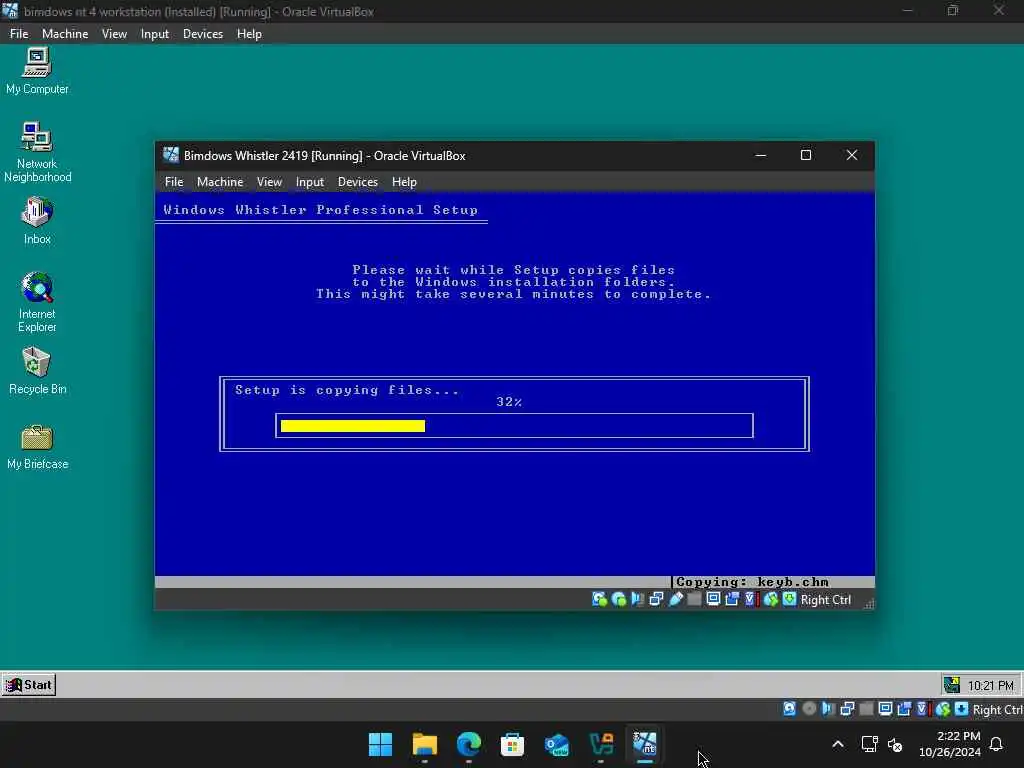Open host network status tray icon
The width and height of the screenshot is (1024, 768).
869,744
